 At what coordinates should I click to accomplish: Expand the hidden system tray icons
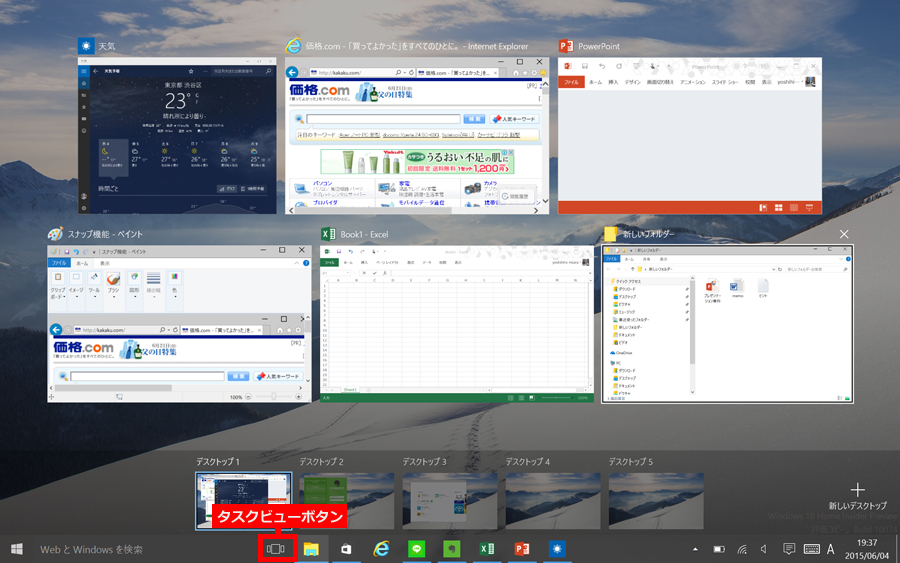695,549
